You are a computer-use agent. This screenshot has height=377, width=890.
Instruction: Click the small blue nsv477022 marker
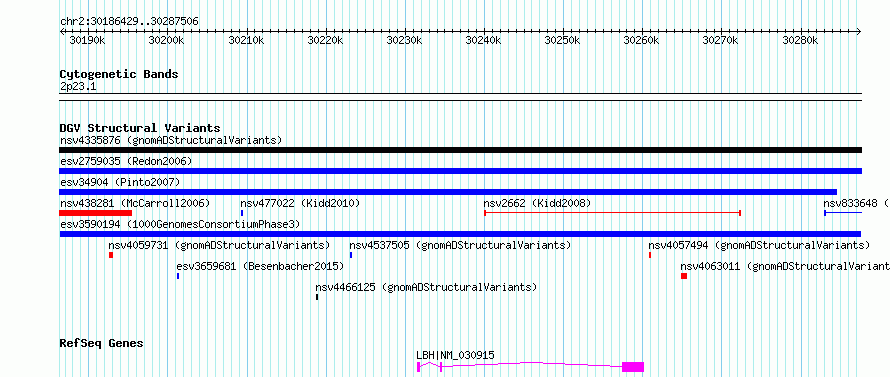(x=242, y=213)
